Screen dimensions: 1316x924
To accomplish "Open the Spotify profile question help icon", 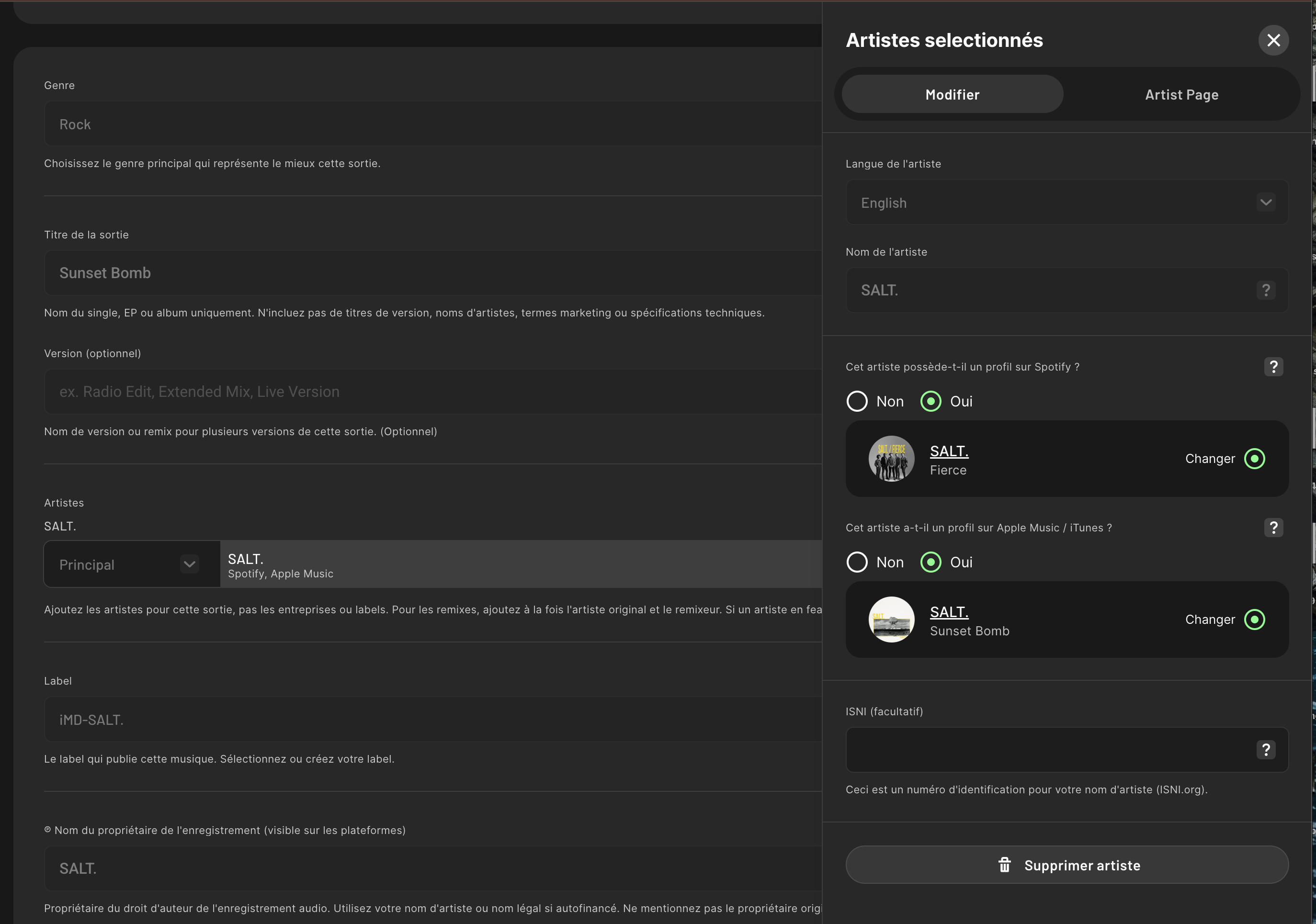I will [1273, 367].
